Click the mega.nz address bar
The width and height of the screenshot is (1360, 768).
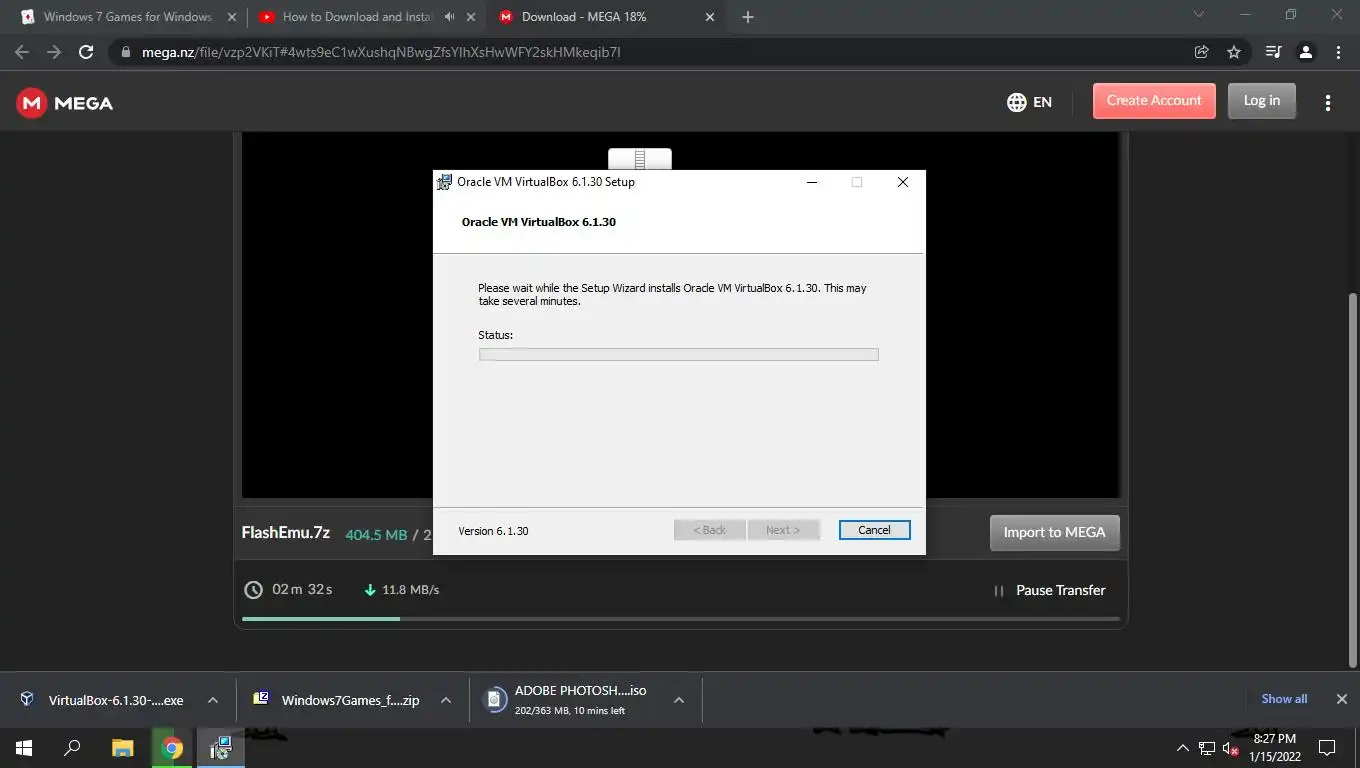click(x=650, y=52)
